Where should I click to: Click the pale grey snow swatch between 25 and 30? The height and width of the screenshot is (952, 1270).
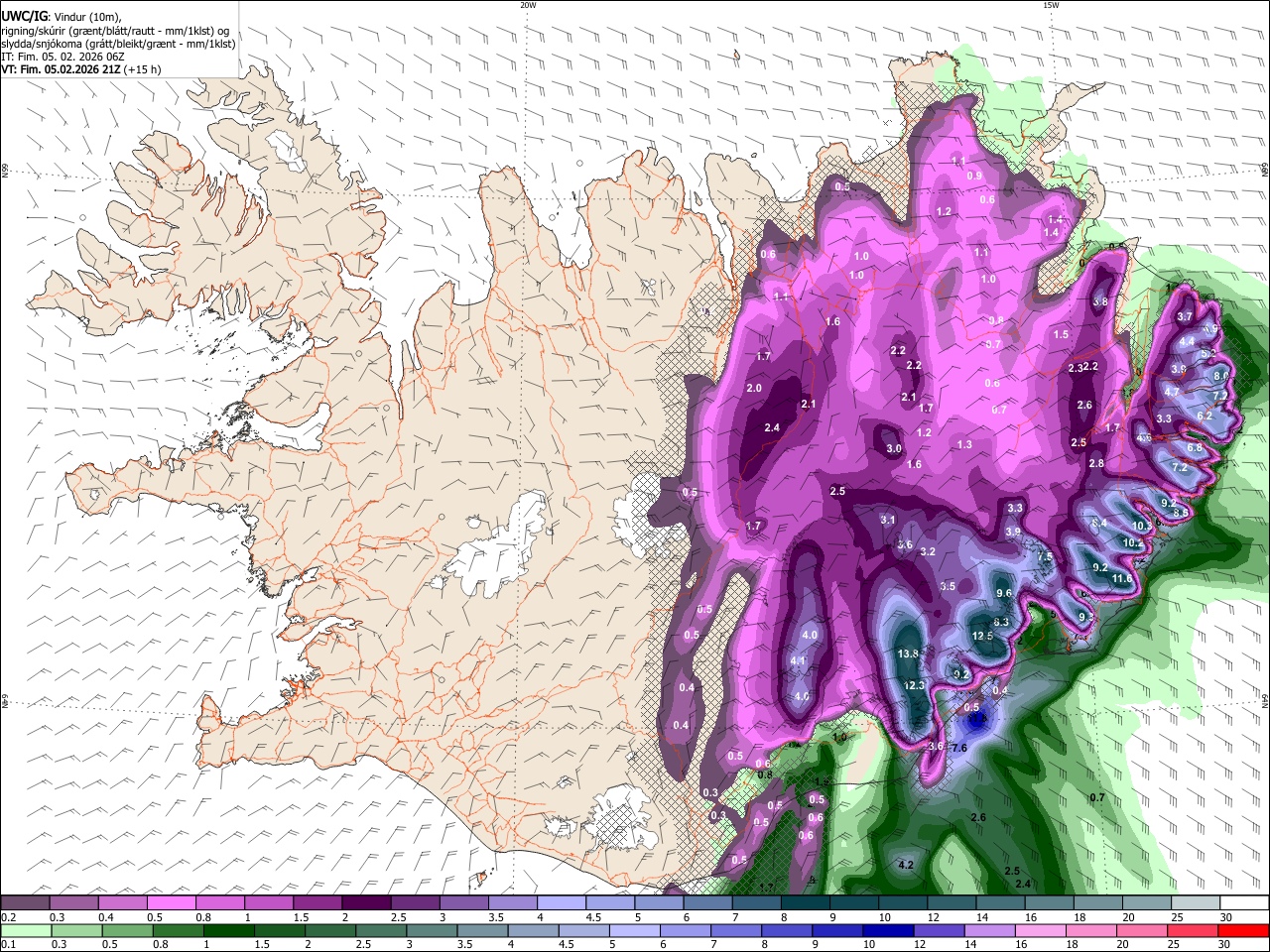[x=1197, y=903]
